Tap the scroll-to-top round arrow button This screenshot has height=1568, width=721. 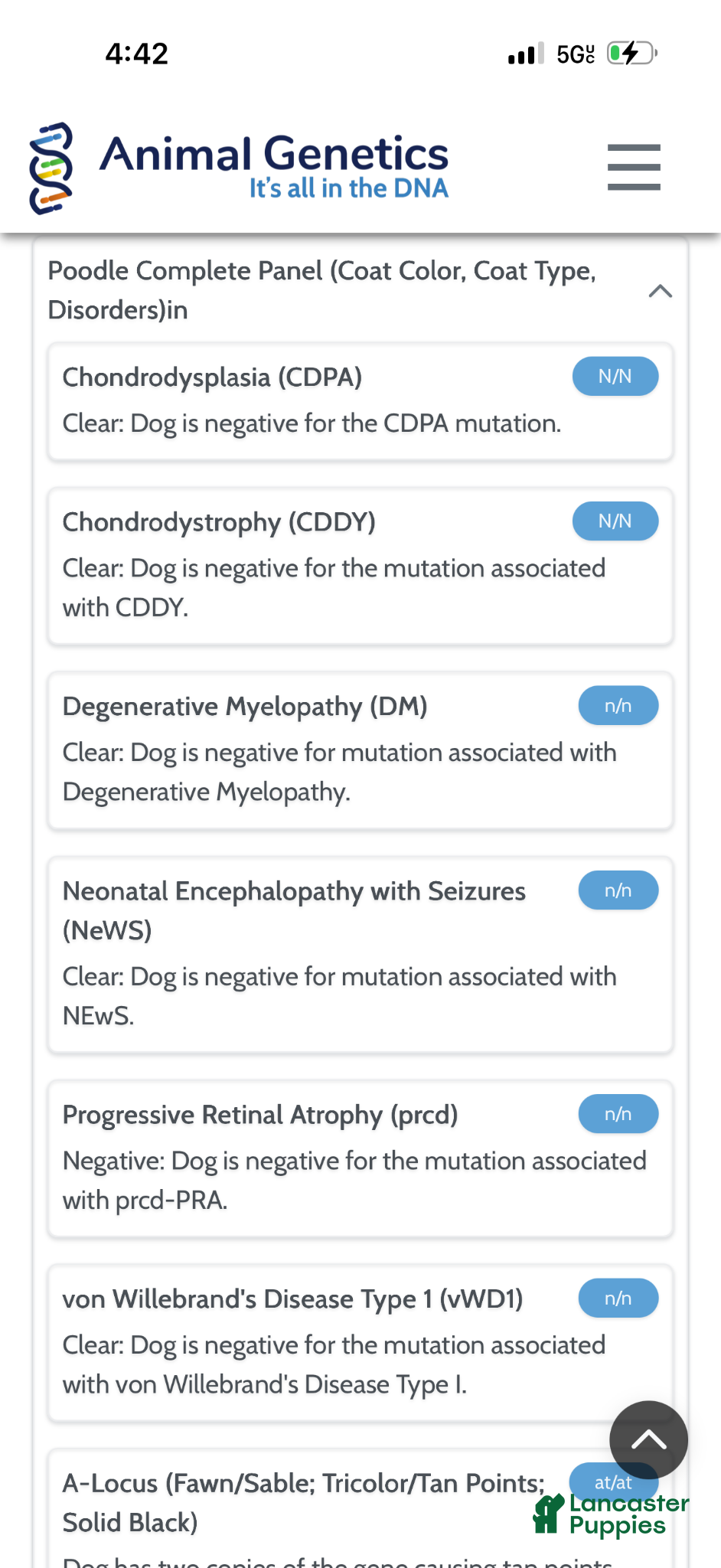point(648,1440)
